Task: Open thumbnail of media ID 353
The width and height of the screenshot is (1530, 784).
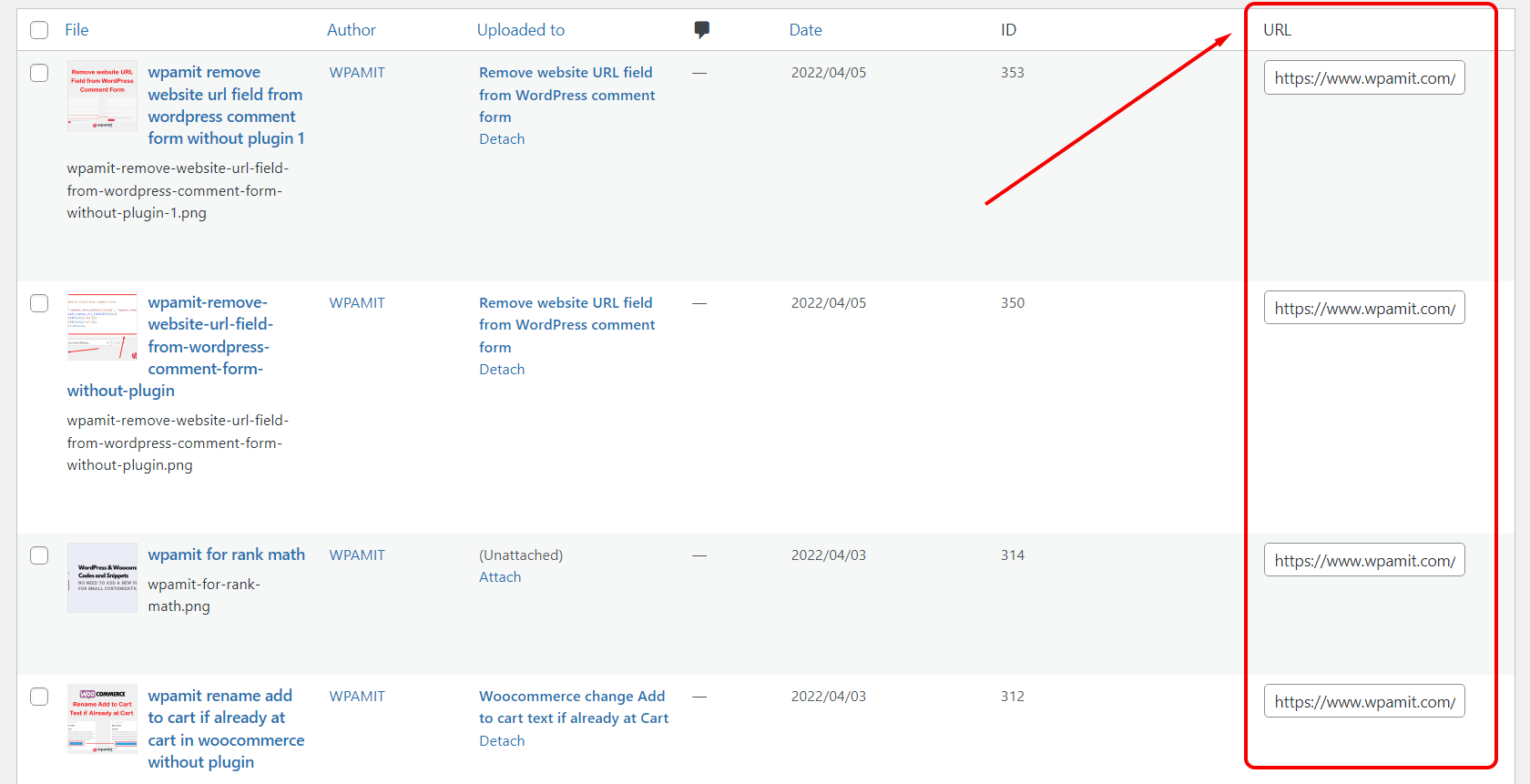Action: pyautogui.click(x=102, y=96)
